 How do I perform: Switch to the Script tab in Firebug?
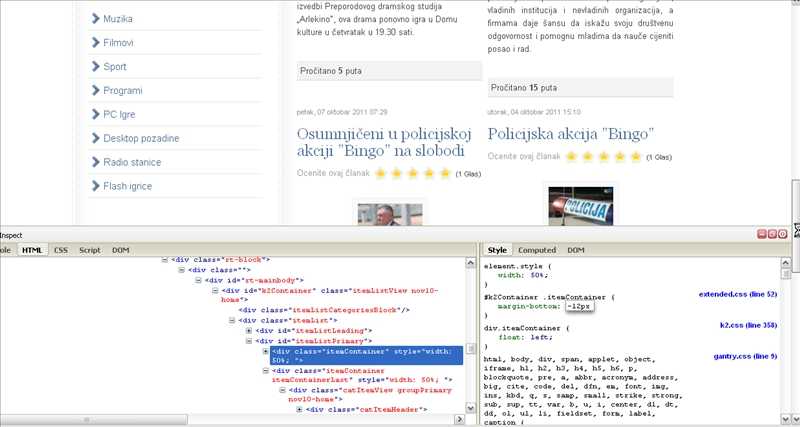[x=90, y=250]
